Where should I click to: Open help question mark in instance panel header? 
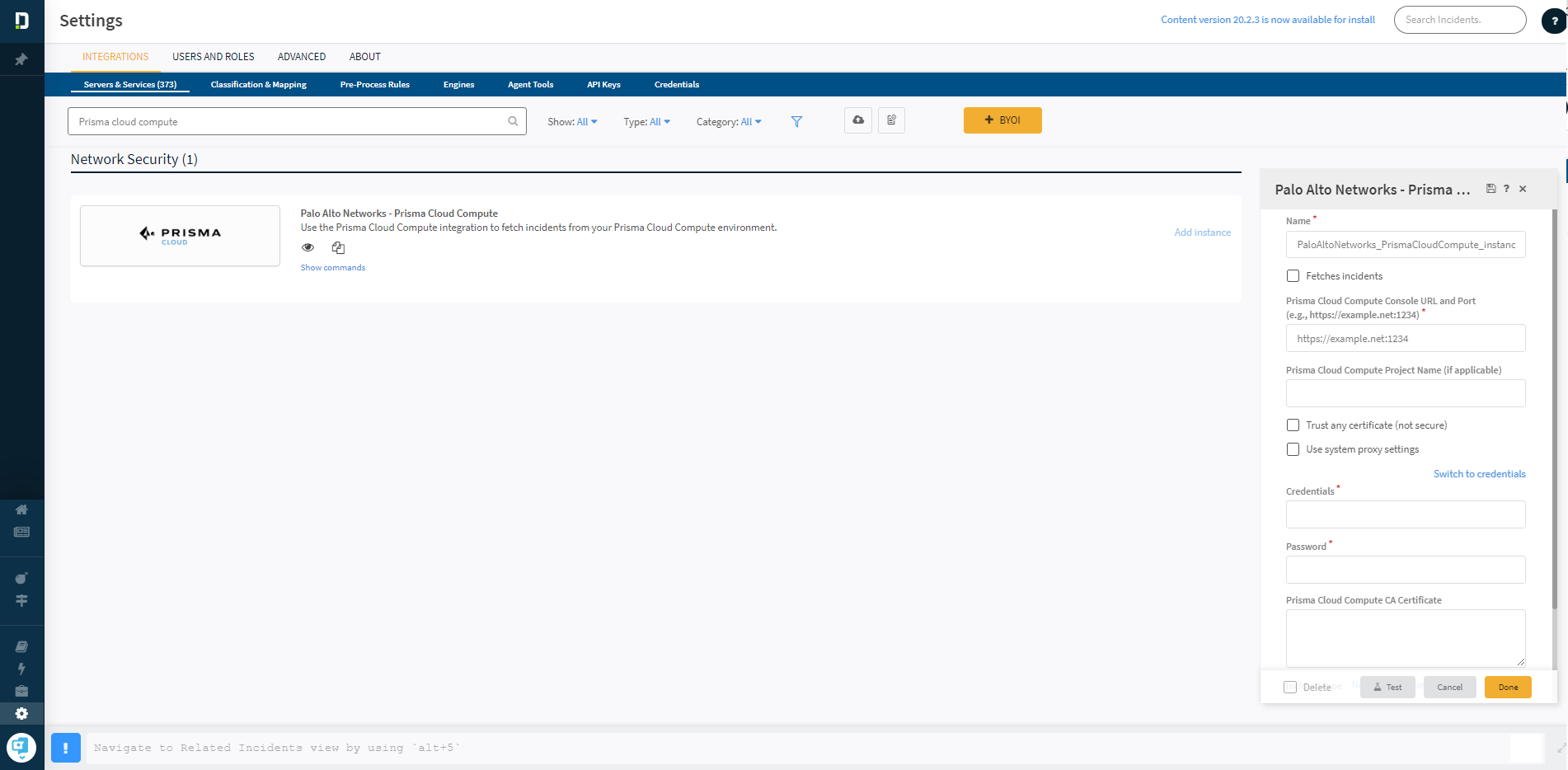click(x=1506, y=189)
